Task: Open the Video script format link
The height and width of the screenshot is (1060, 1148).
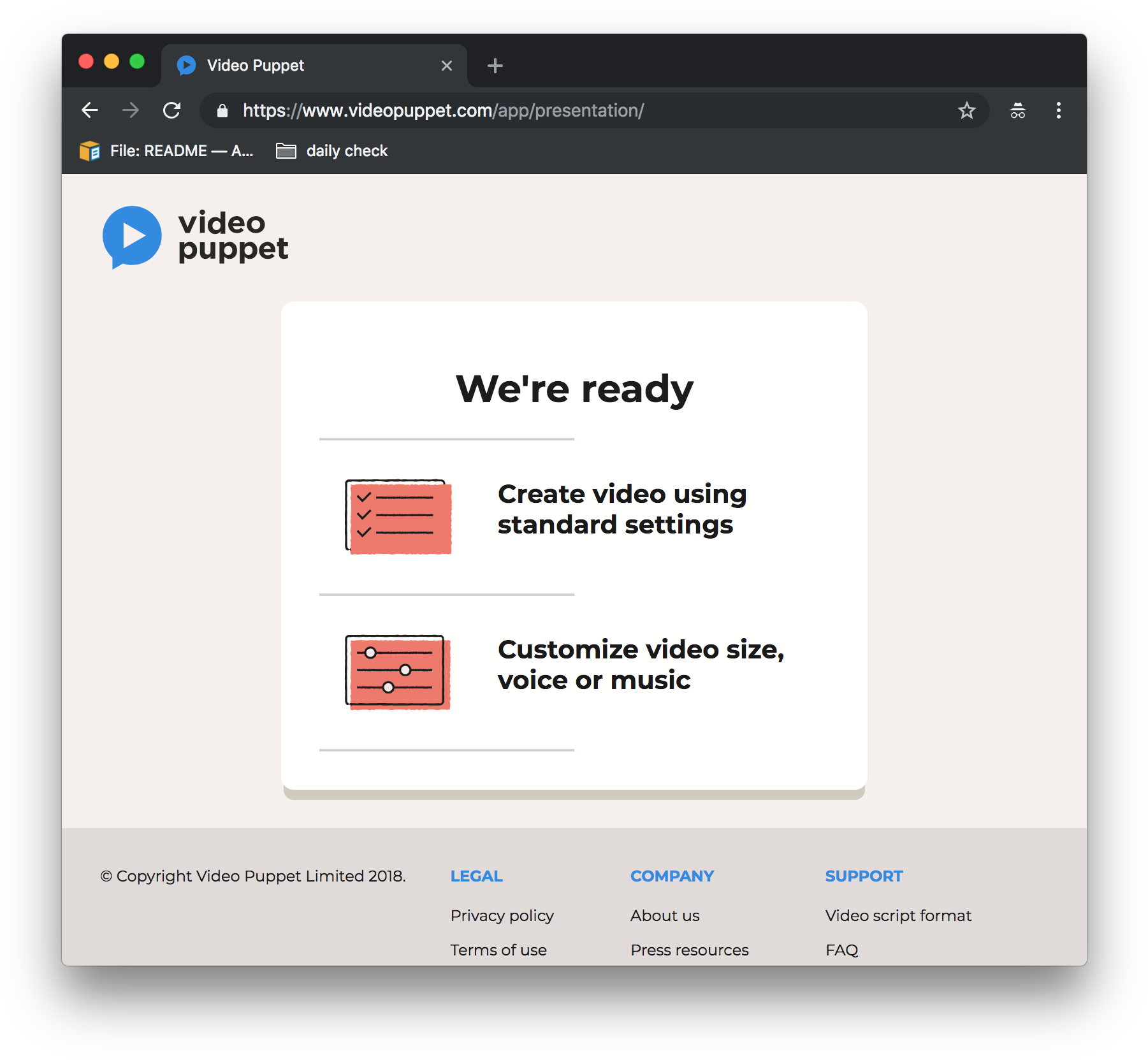Action: pyautogui.click(x=898, y=916)
